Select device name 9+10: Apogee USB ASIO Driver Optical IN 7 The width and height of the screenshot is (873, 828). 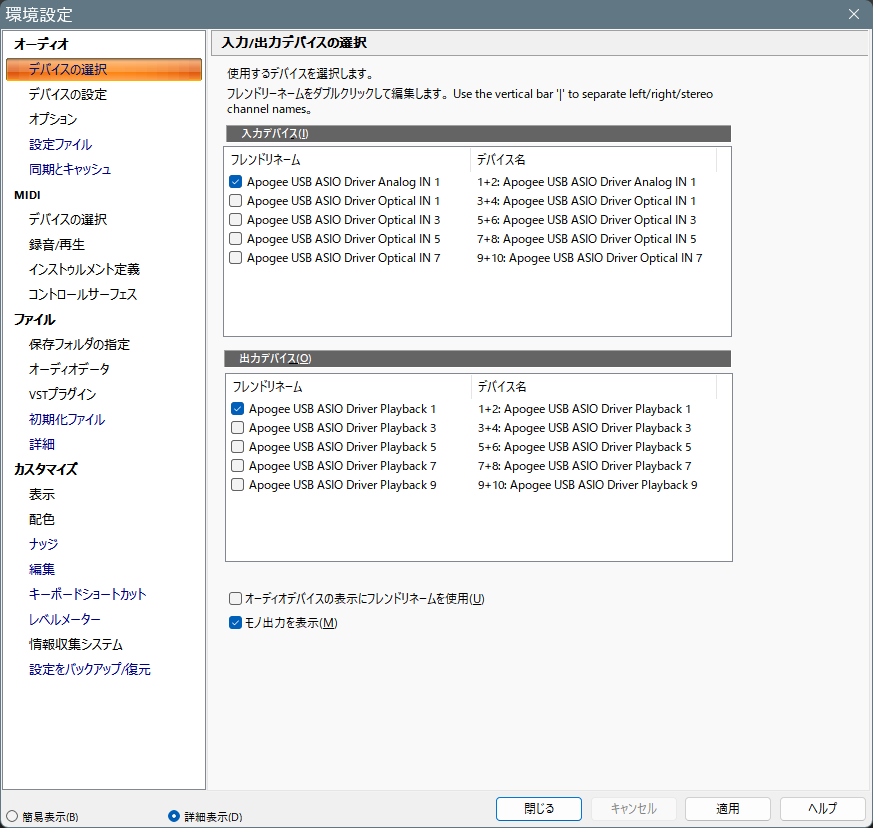click(x=590, y=257)
